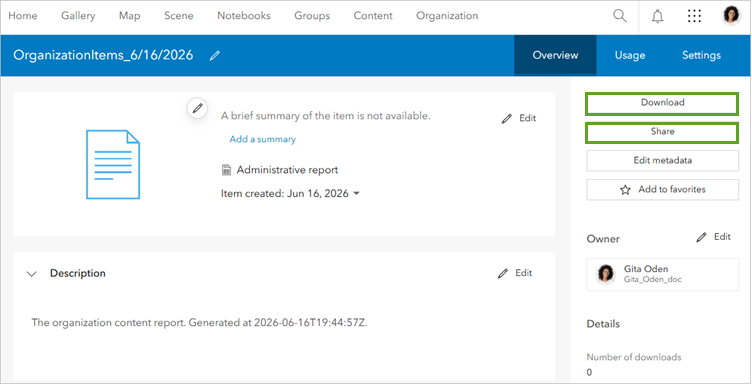Screen dimensions: 752x384
Task: Click the Share button
Action: pyautogui.click(x=662, y=133)
